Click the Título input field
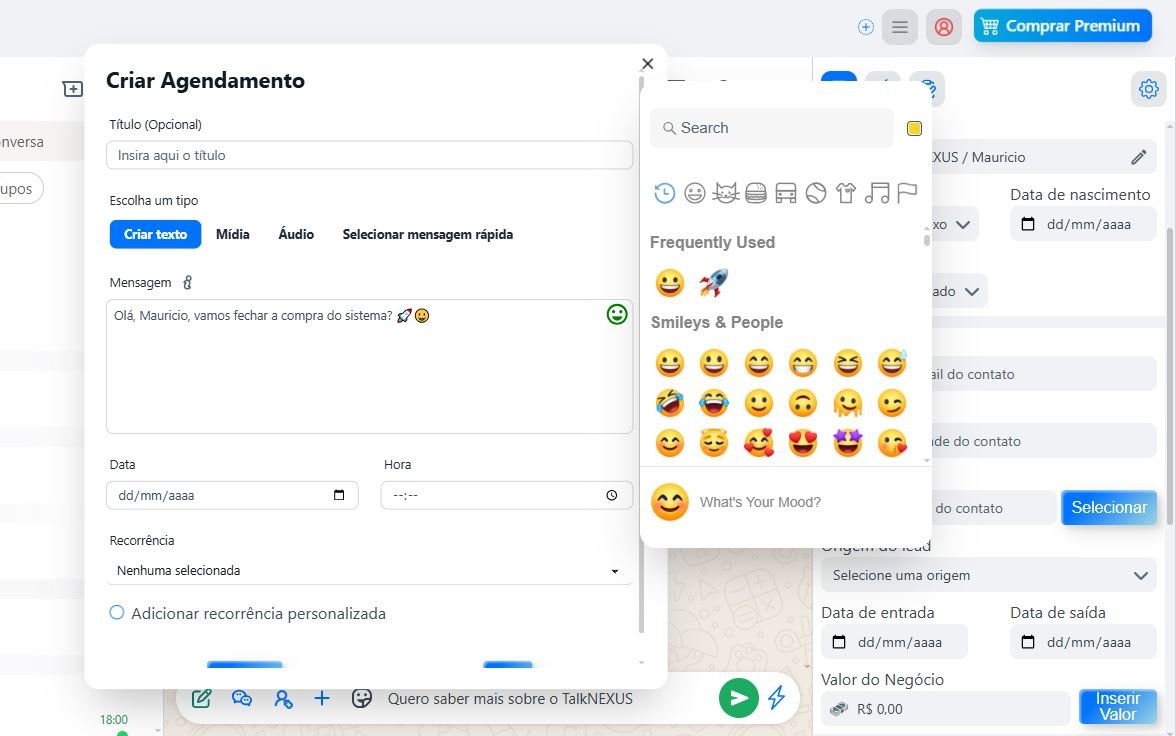The image size is (1176, 736). 369,155
